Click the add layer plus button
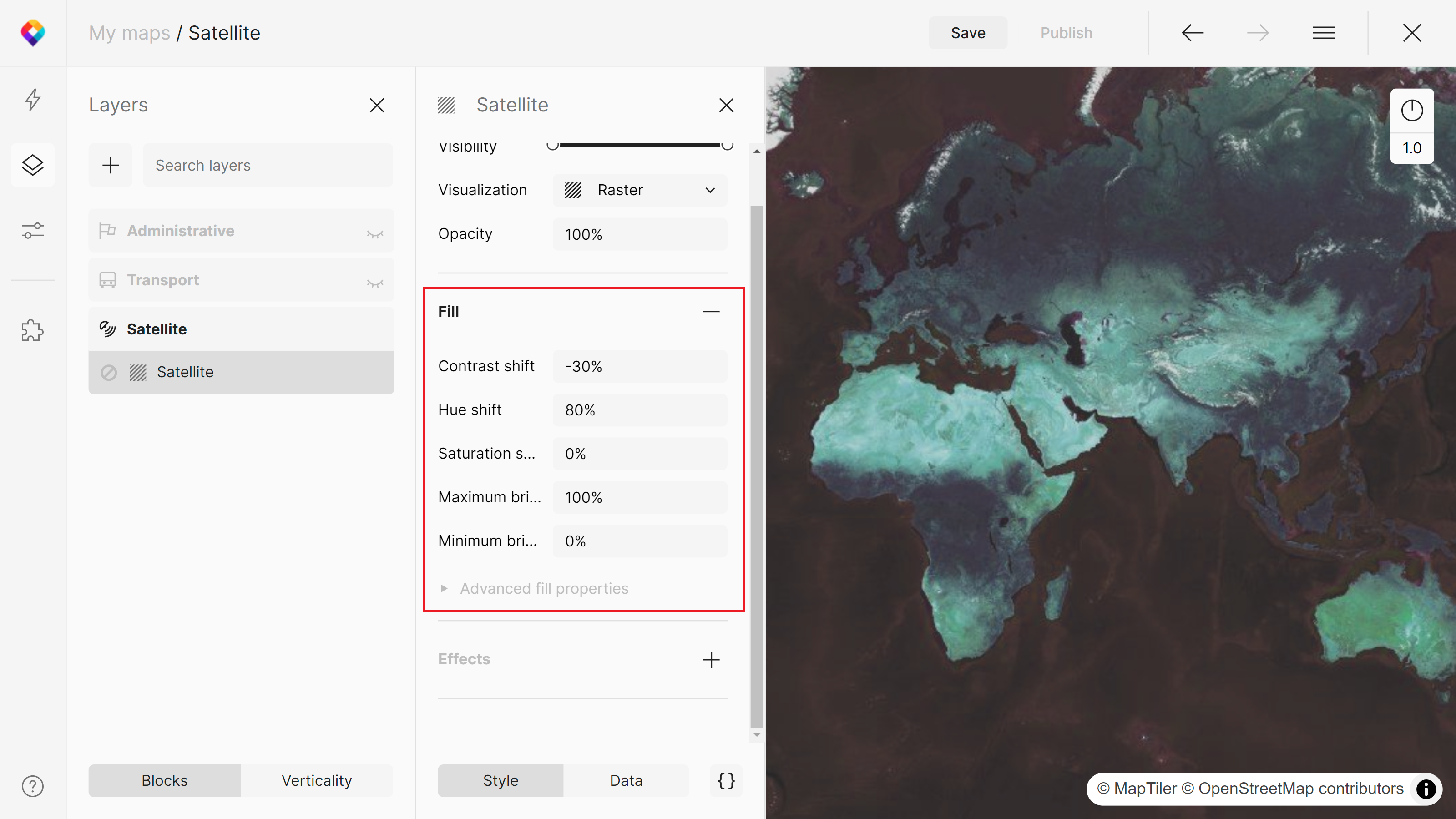1456x819 pixels. 110,165
